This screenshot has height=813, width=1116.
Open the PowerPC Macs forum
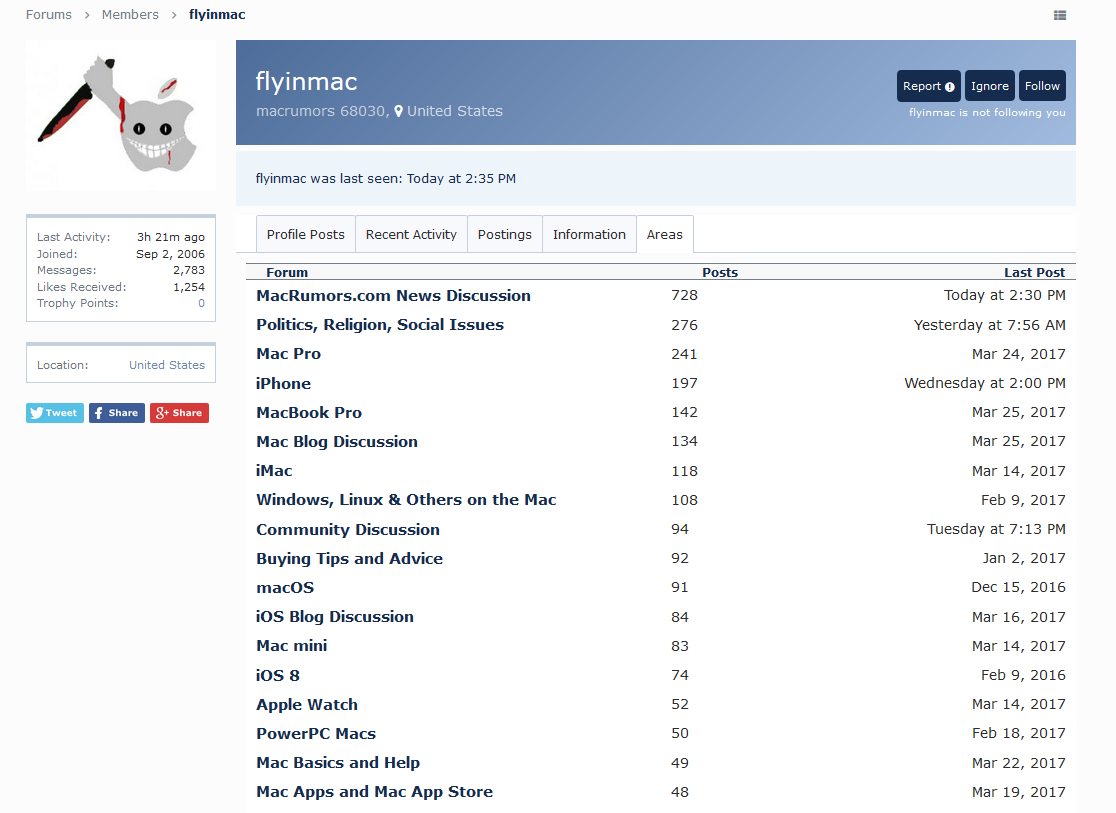(316, 733)
